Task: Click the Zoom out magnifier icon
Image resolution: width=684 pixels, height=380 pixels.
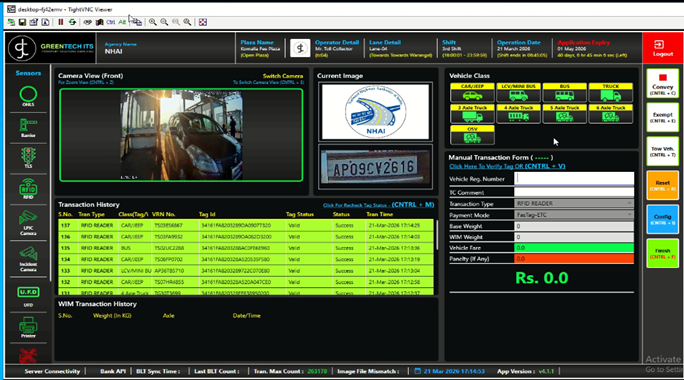Action: [x=164, y=22]
